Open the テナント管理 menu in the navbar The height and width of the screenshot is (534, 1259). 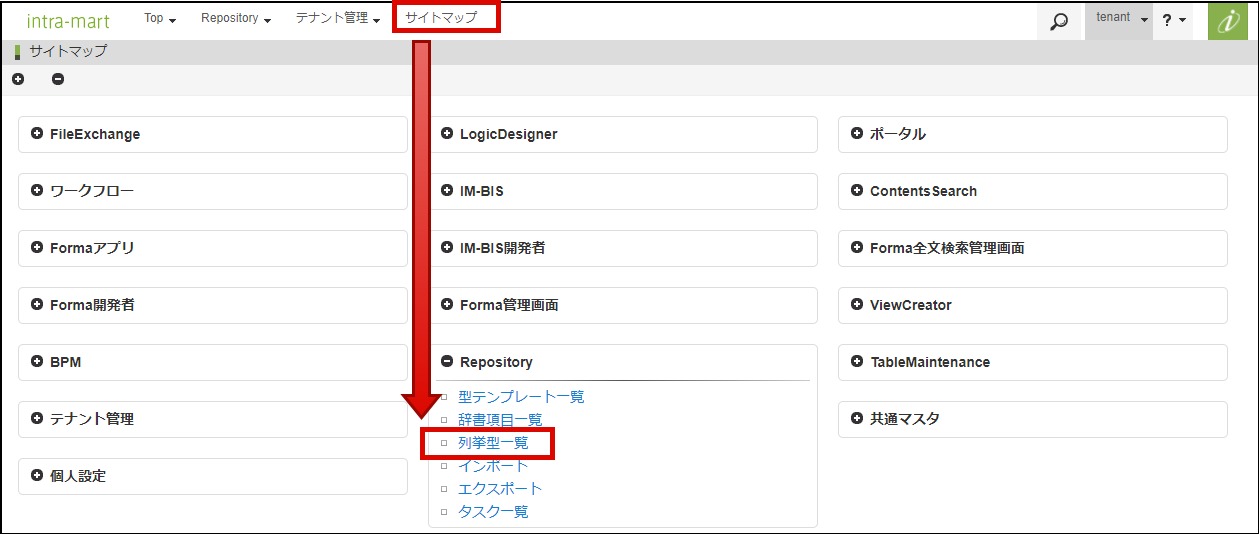[x=338, y=19]
